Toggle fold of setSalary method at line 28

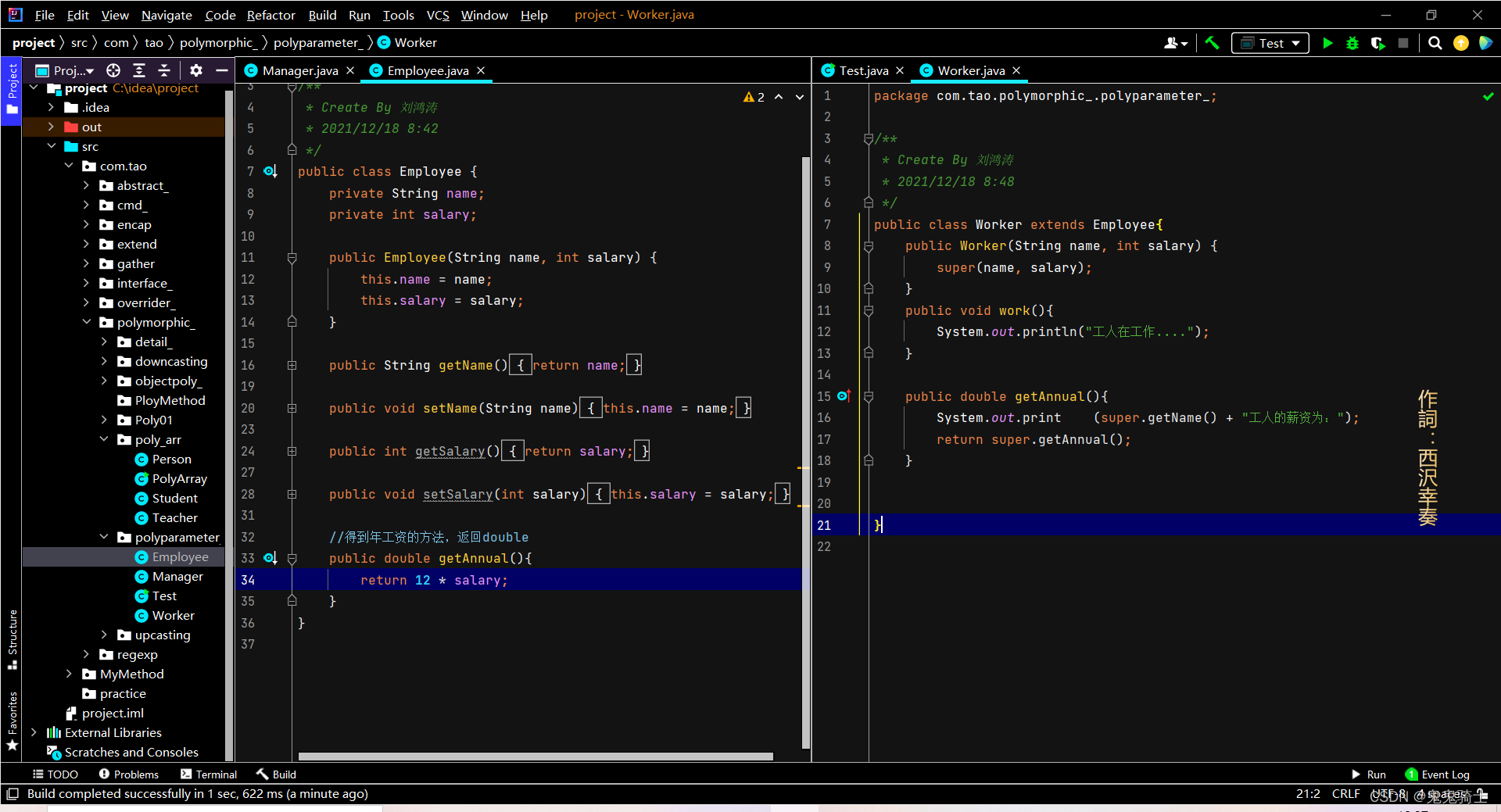[x=292, y=494]
